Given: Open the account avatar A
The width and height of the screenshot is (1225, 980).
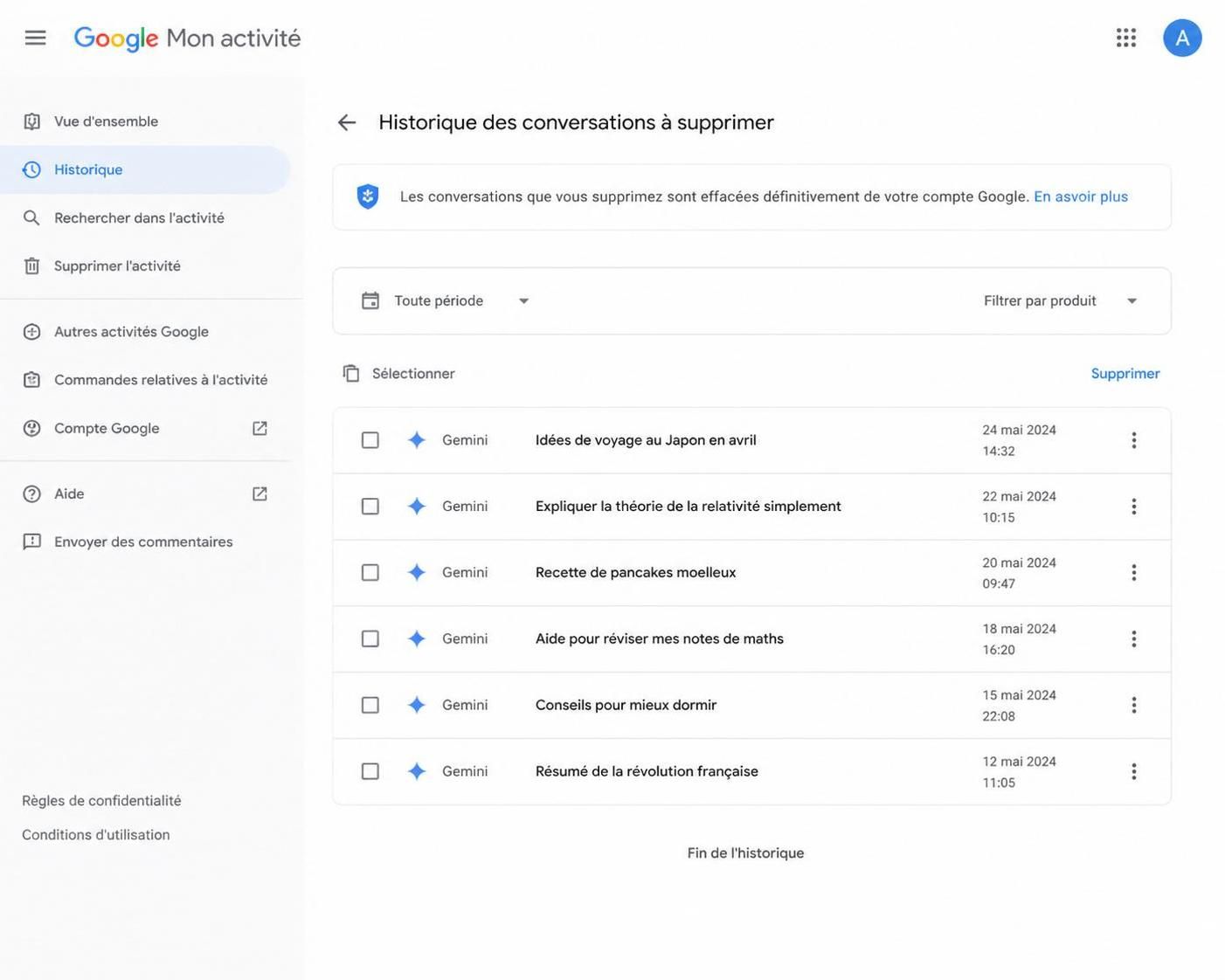Looking at the screenshot, I should pyautogui.click(x=1182, y=38).
